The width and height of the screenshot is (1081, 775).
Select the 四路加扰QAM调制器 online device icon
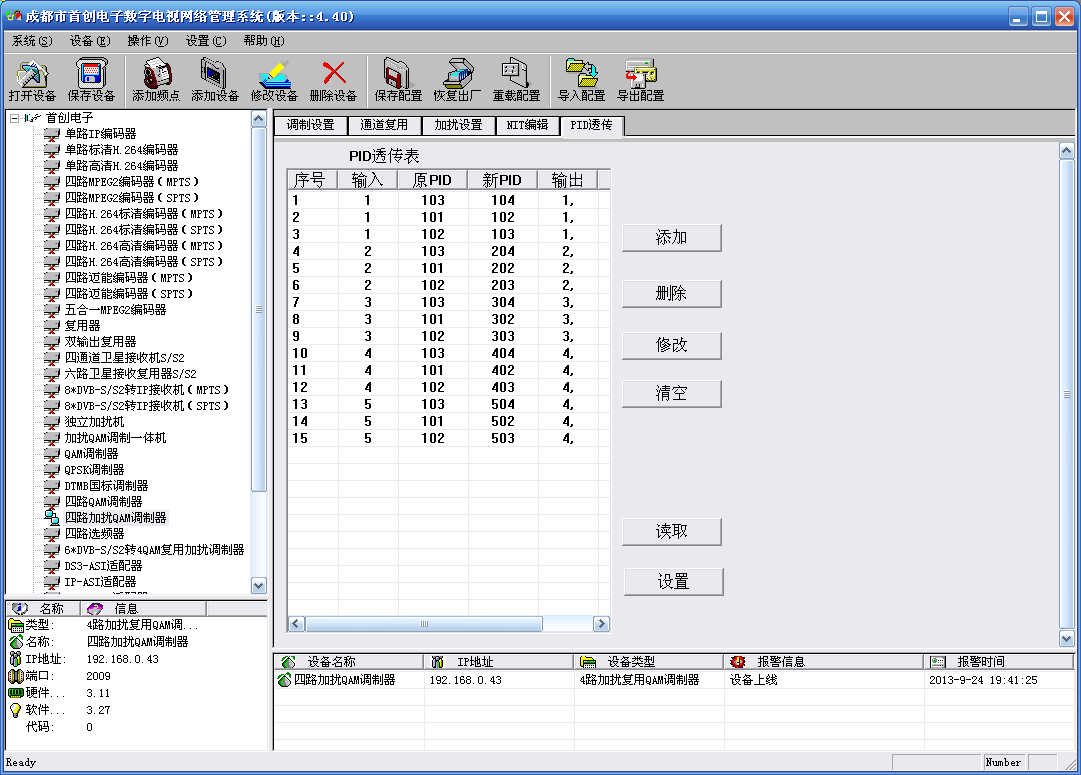click(52, 517)
